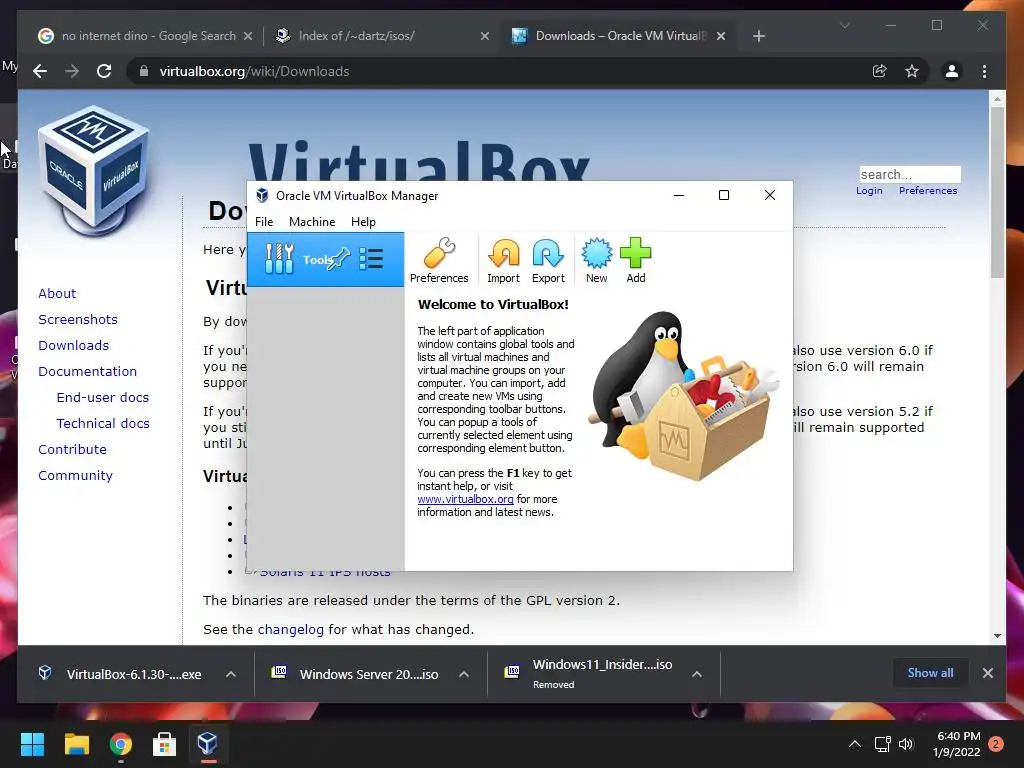Bookmark this page with star icon
Screen dimensions: 1024x768
pos(912,71)
